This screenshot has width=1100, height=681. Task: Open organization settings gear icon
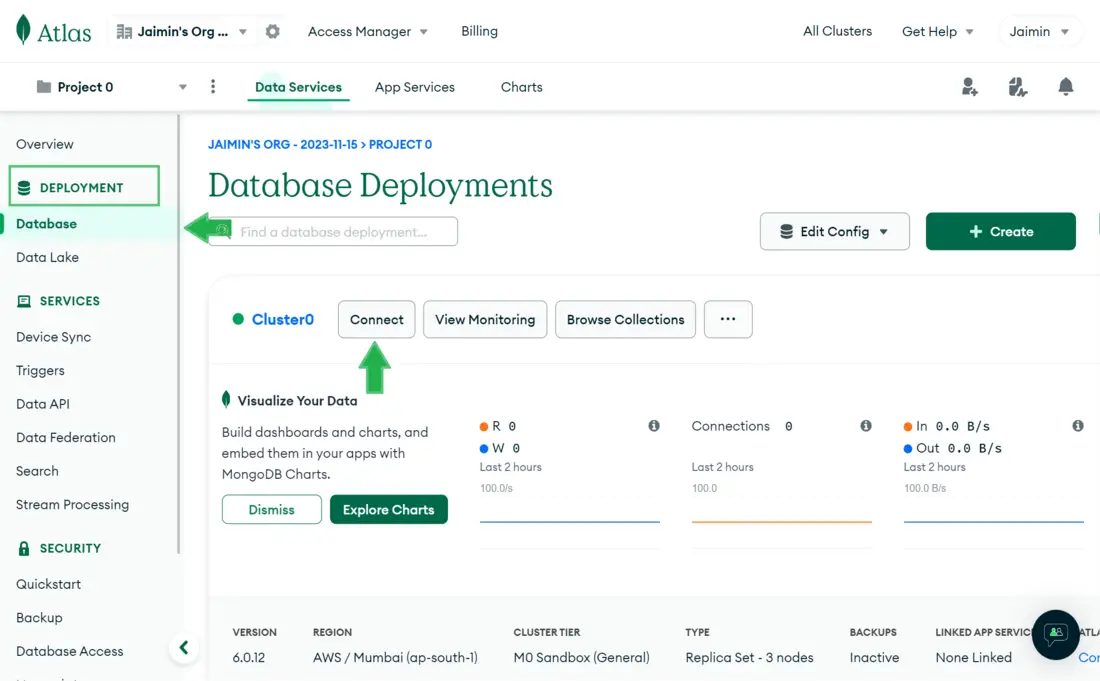pyautogui.click(x=272, y=32)
